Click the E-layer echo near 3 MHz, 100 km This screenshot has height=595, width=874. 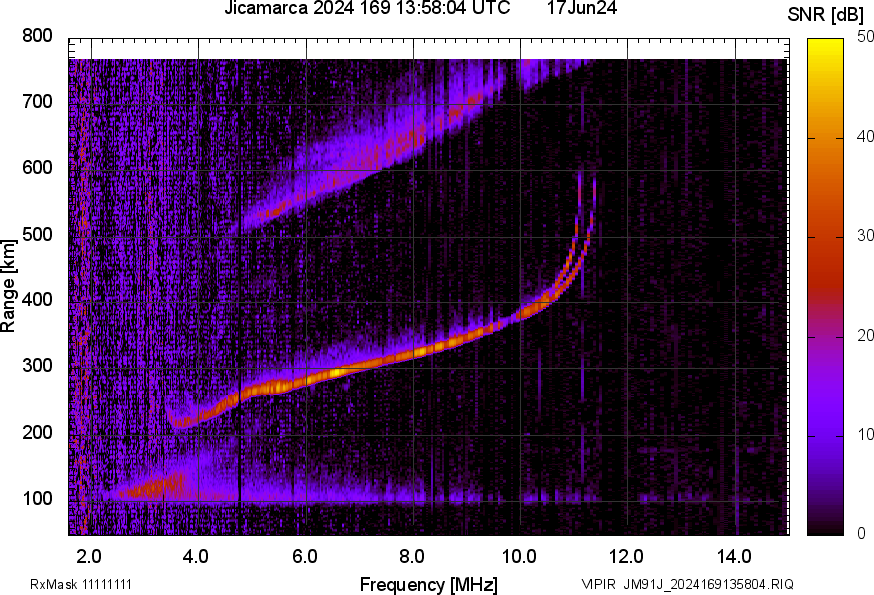click(150, 488)
